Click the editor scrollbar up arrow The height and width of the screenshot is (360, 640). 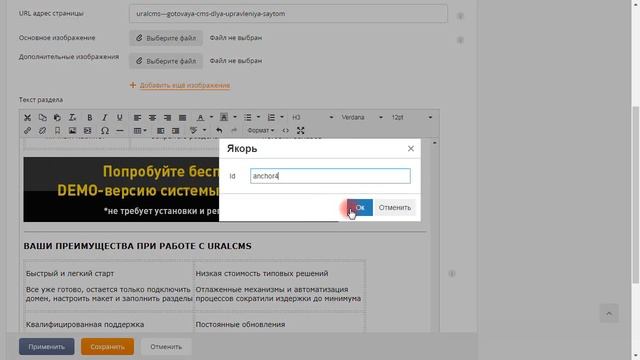point(434,143)
